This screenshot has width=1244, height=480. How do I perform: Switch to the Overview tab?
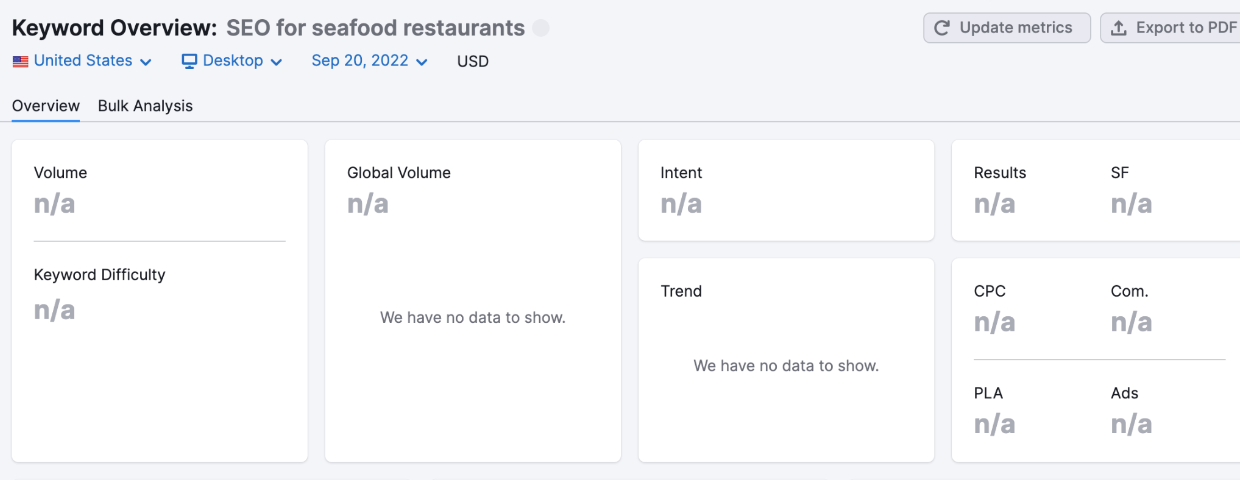[46, 106]
